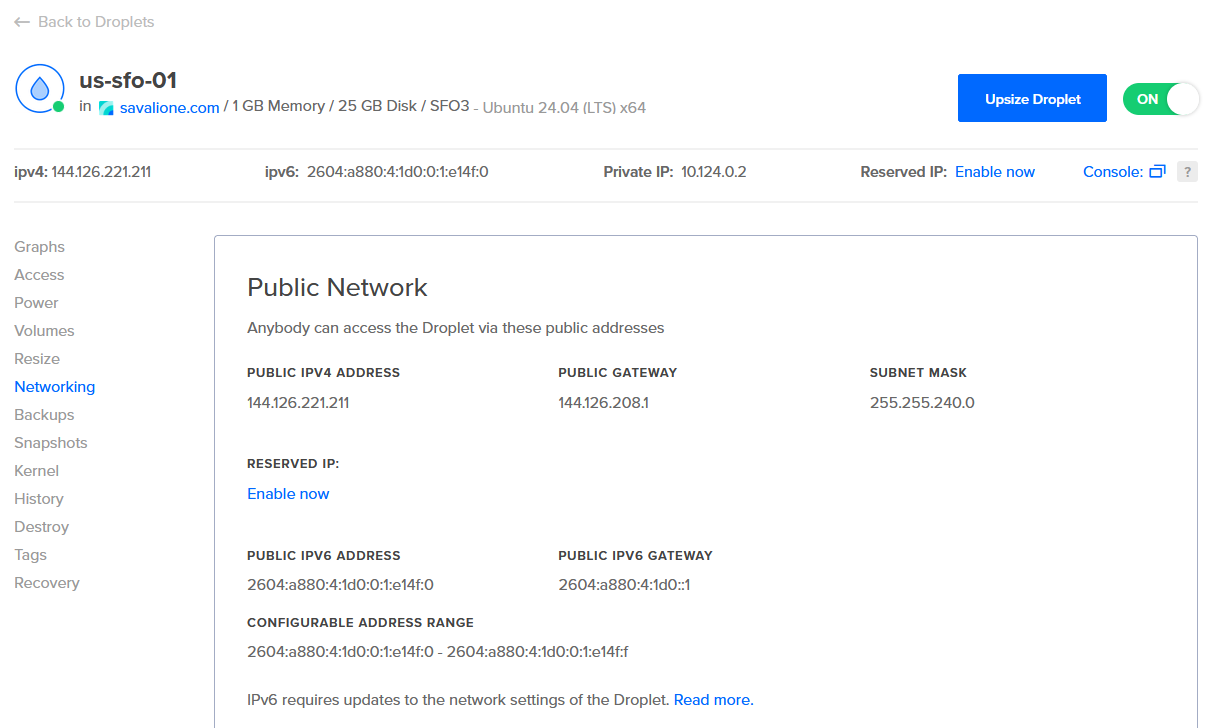Select Graphs in the sidebar

coord(39,246)
